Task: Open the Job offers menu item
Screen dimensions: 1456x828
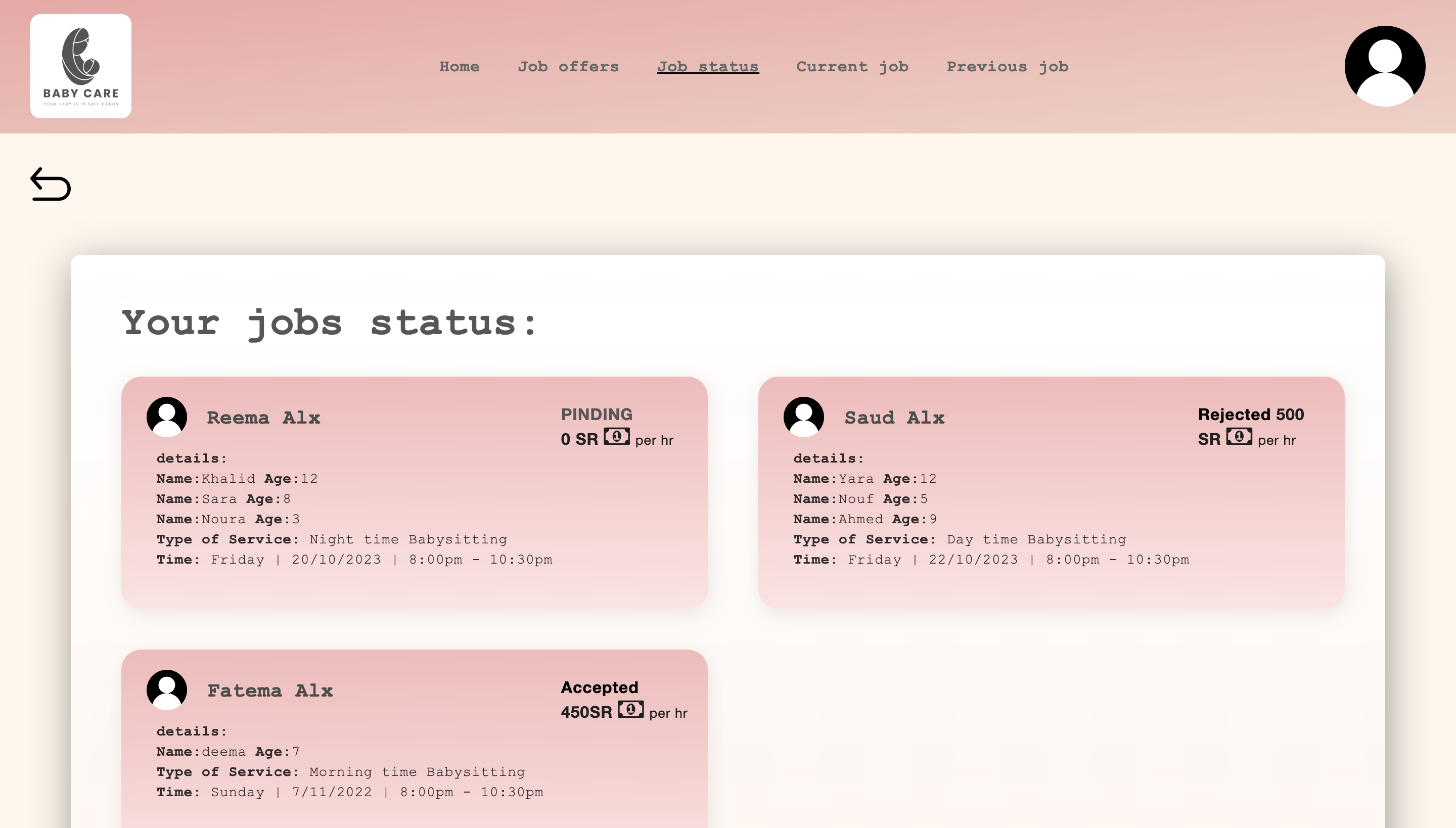Action: [x=568, y=67]
